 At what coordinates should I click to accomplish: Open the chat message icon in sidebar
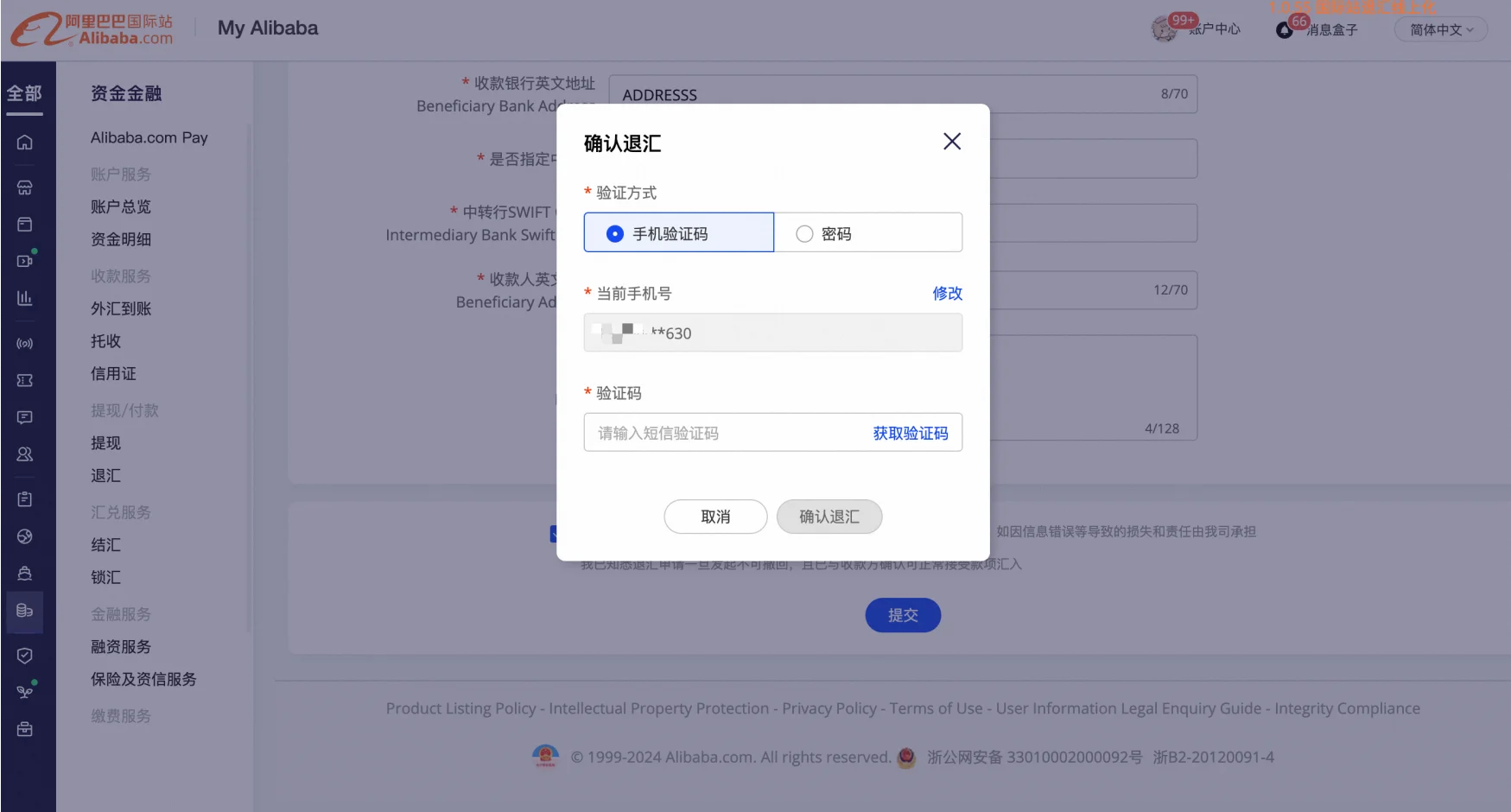(x=25, y=417)
